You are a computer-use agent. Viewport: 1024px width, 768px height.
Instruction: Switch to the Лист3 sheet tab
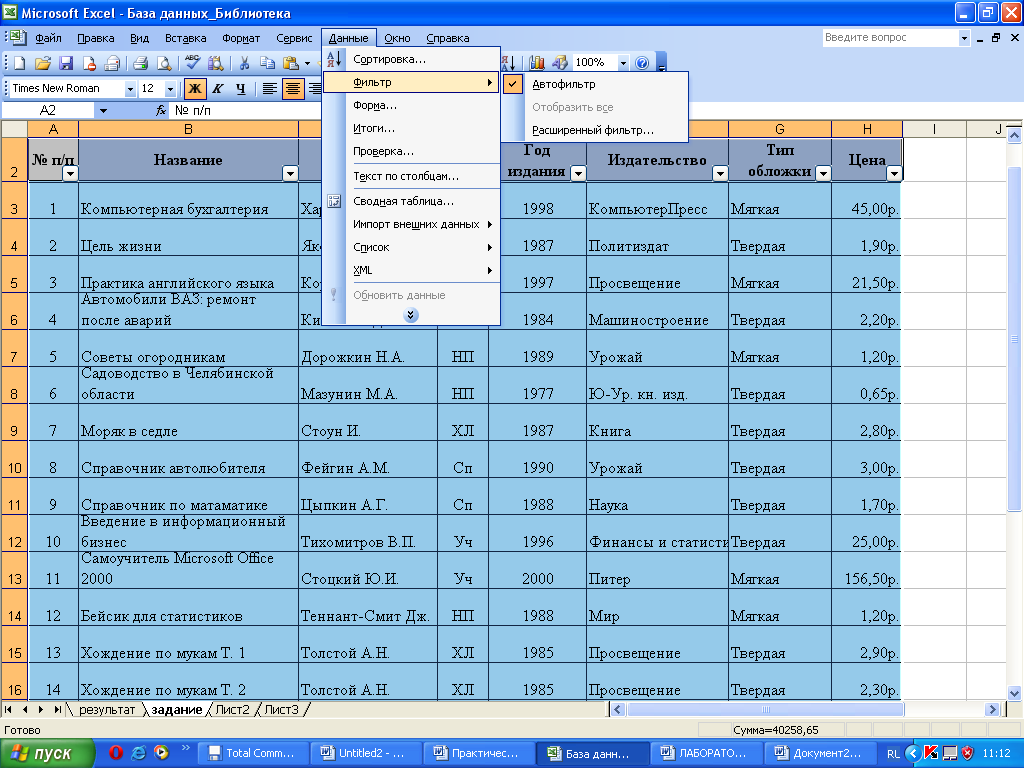pos(281,709)
